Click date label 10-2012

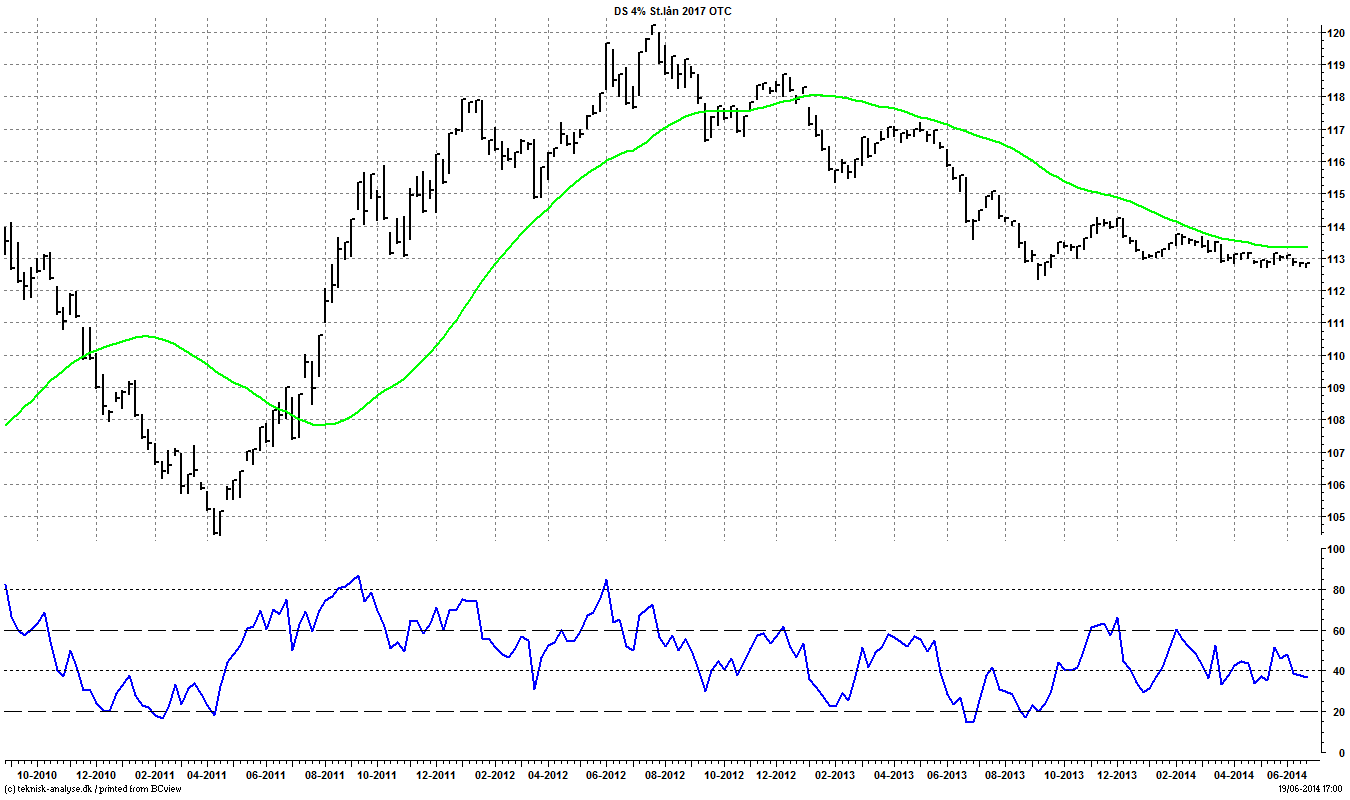pos(725,774)
